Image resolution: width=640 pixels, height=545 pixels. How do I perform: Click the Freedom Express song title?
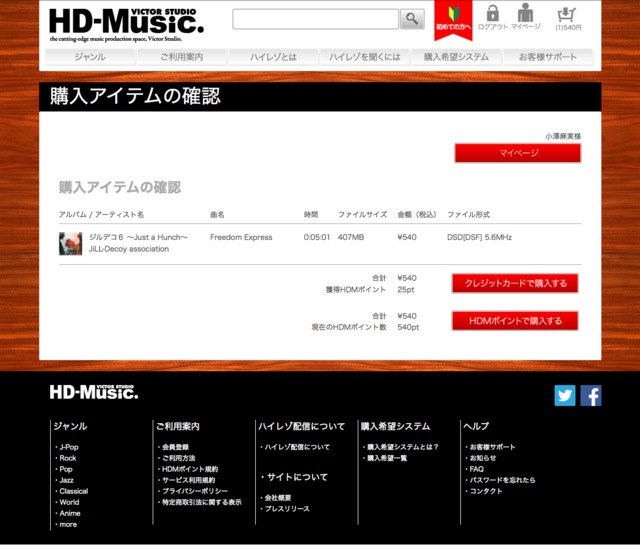click(241, 237)
